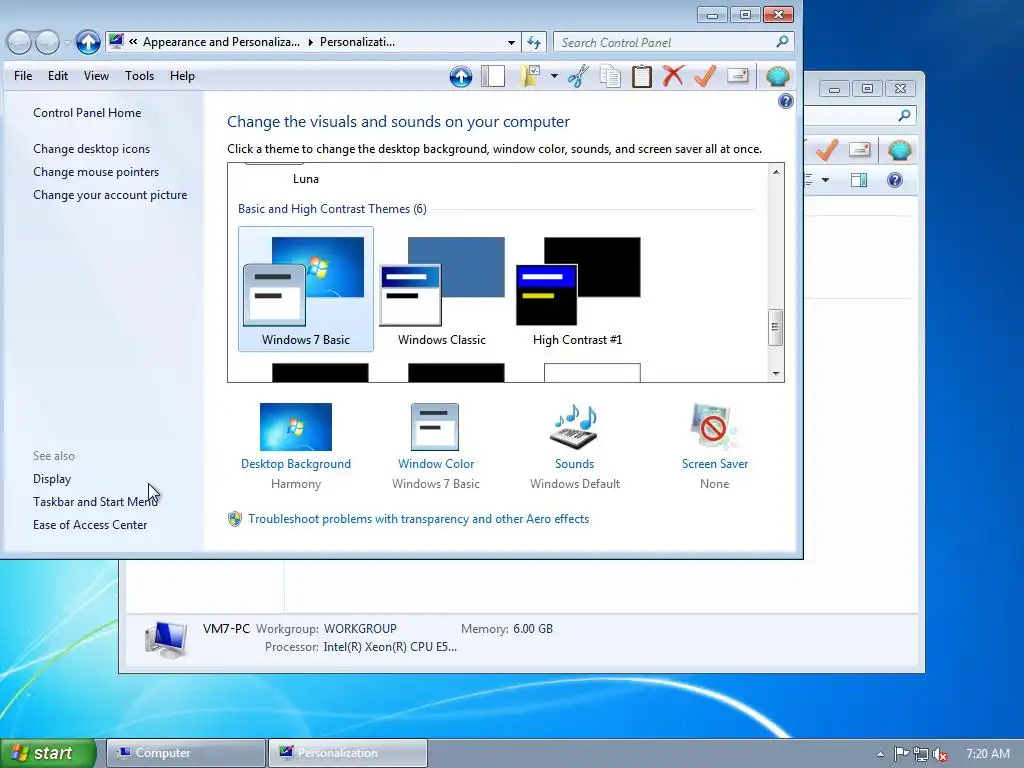Select the Windows Classic theme
The width and height of the screenshot is (1024, 768).
pyautogui.click(x=442, y=289)
